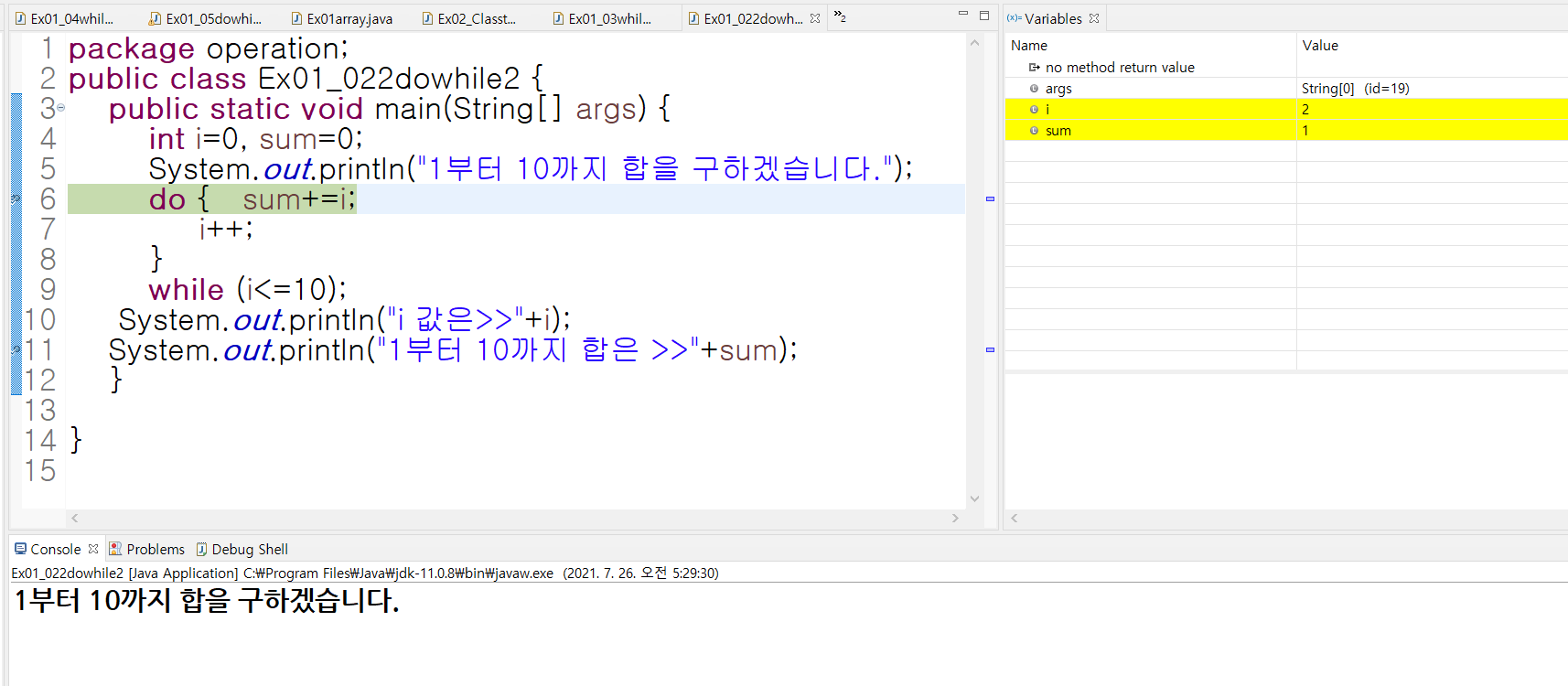This screenshot has height=686, width=1568.
Task: Open the Ex02_Classt... editor tab
Action: 468,18
